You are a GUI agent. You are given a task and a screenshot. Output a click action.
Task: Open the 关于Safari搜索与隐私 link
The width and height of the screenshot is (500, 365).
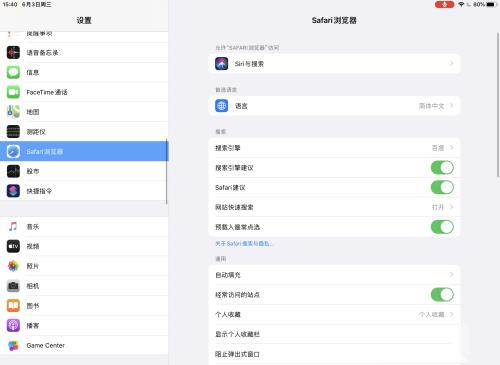[244, 244]
